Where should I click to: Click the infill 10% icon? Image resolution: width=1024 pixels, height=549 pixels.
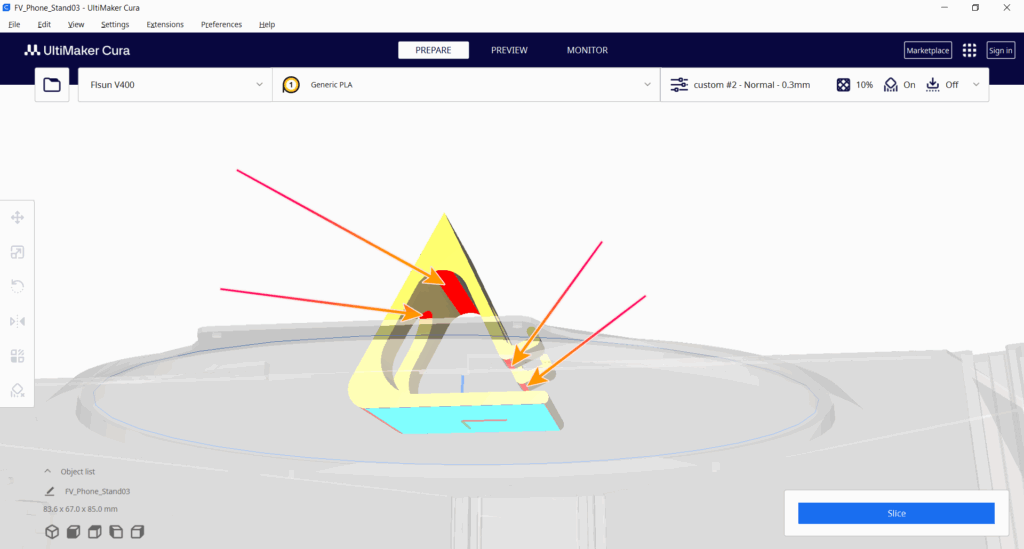click(x=843, y=85)
